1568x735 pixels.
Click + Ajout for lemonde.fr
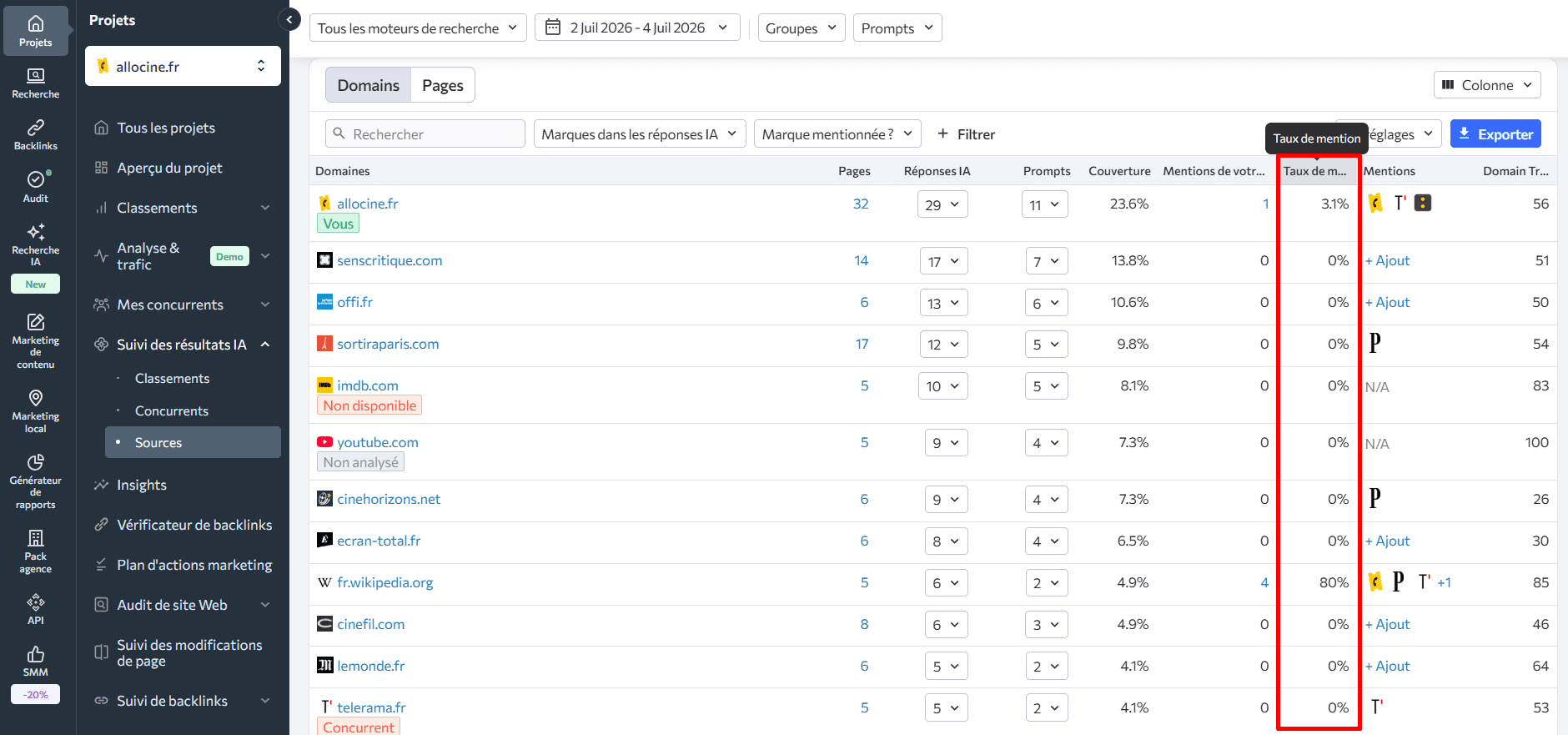[1387, 666]
